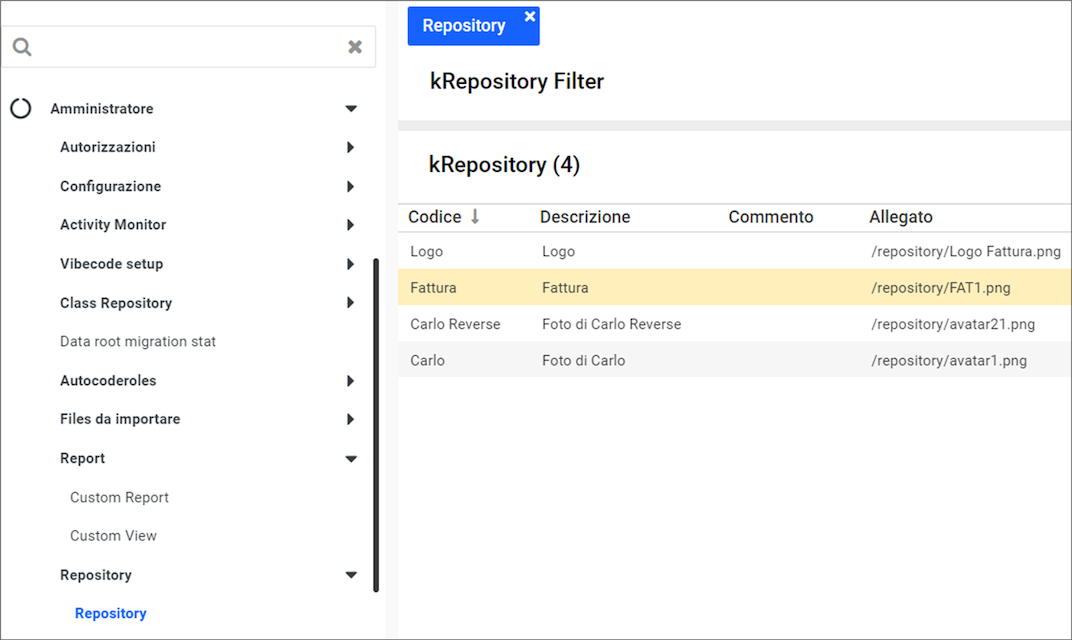Sort by Codice column arrow
1072x640 pixels.
click(475, 217)
